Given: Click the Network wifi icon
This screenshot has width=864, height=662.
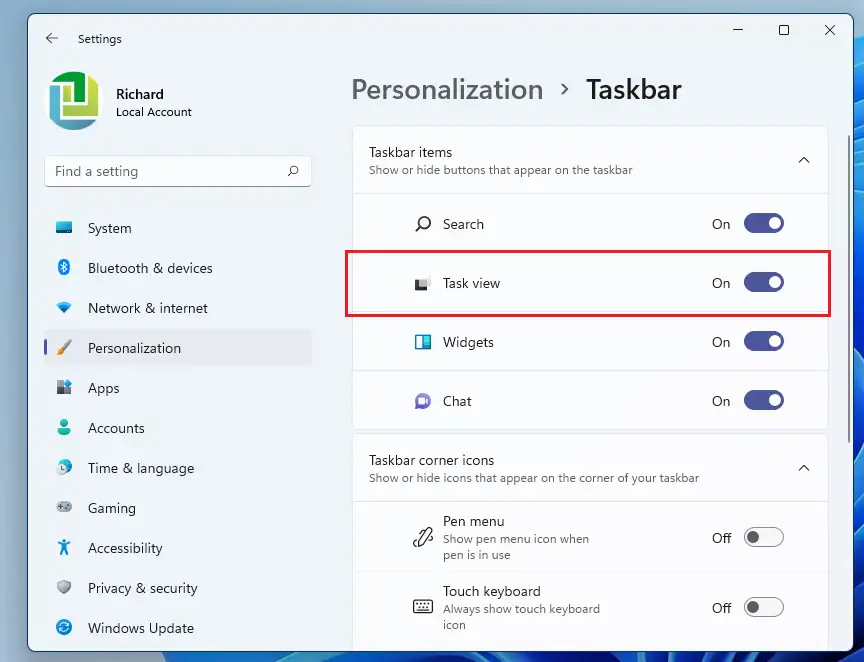Looking at the screenshot, I should coord(64,307).
